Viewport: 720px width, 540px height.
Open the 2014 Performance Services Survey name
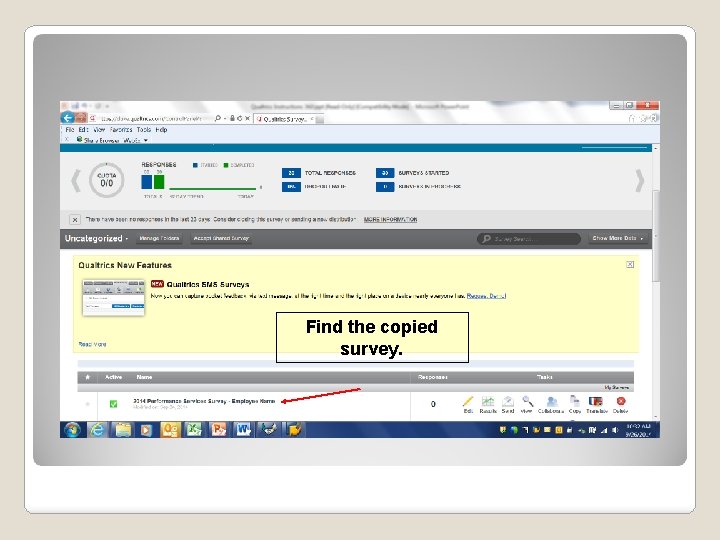[x=204, y=401]
